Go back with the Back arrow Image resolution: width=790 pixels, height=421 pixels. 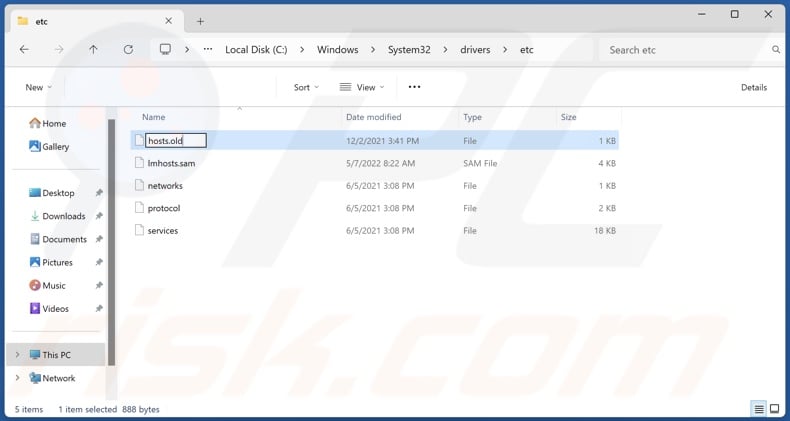coord(24,49)
